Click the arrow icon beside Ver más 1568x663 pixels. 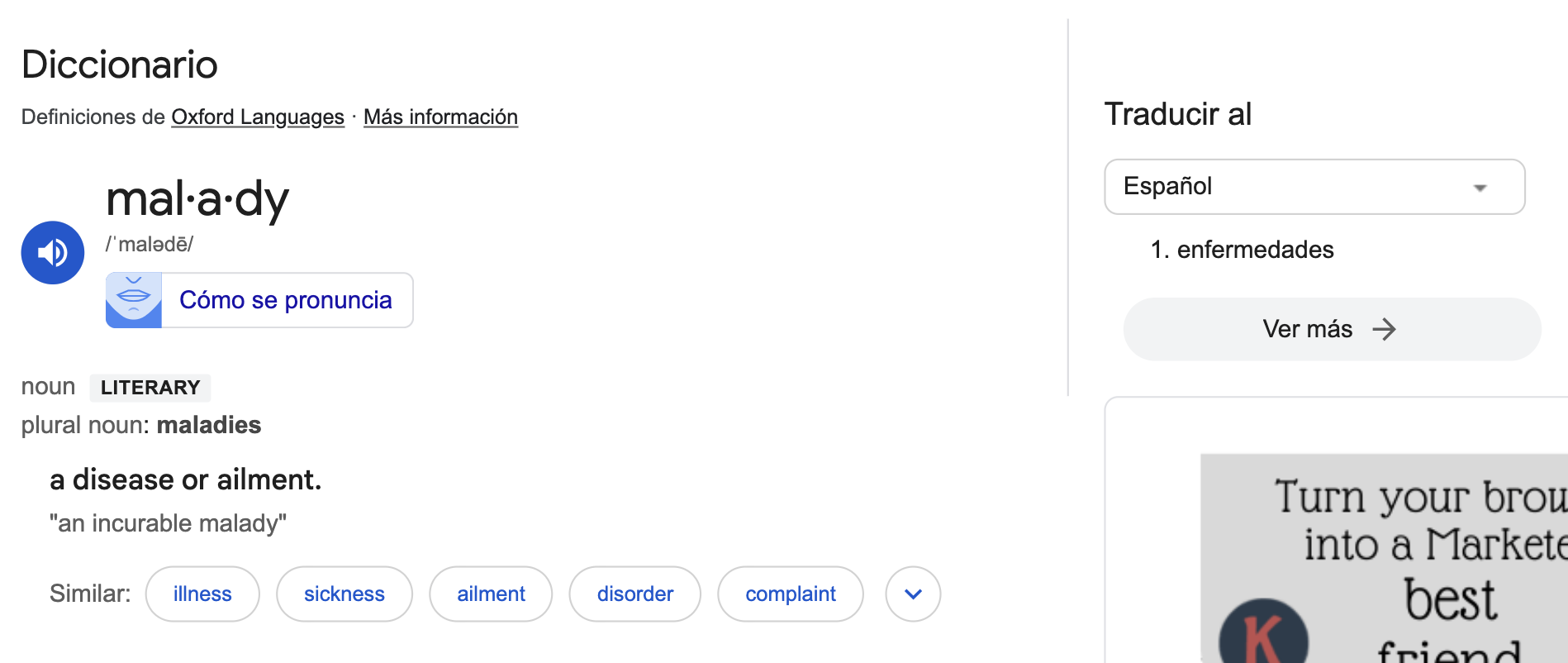click(1384, 329)
